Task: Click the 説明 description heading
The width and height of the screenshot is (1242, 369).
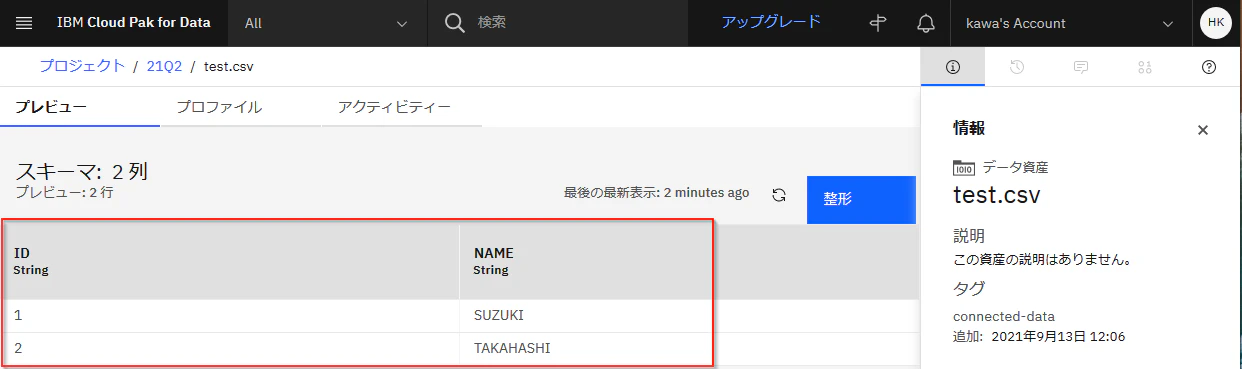Action: [x=969, y=237]
